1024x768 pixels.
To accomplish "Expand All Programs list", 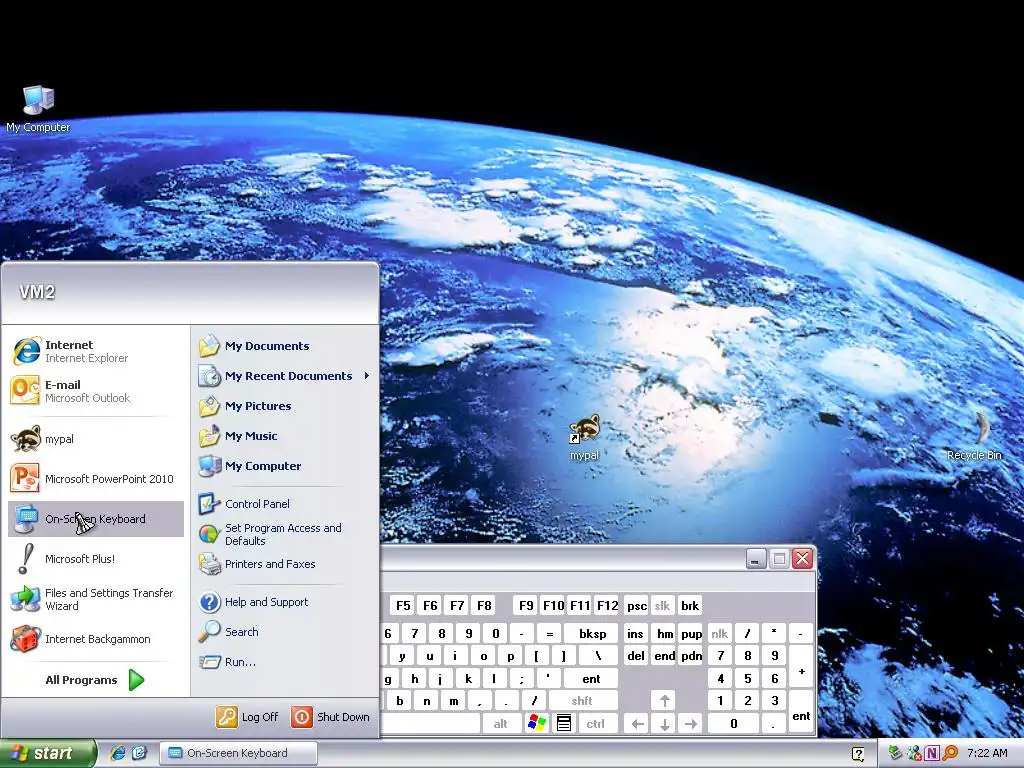I will point(95,680).
